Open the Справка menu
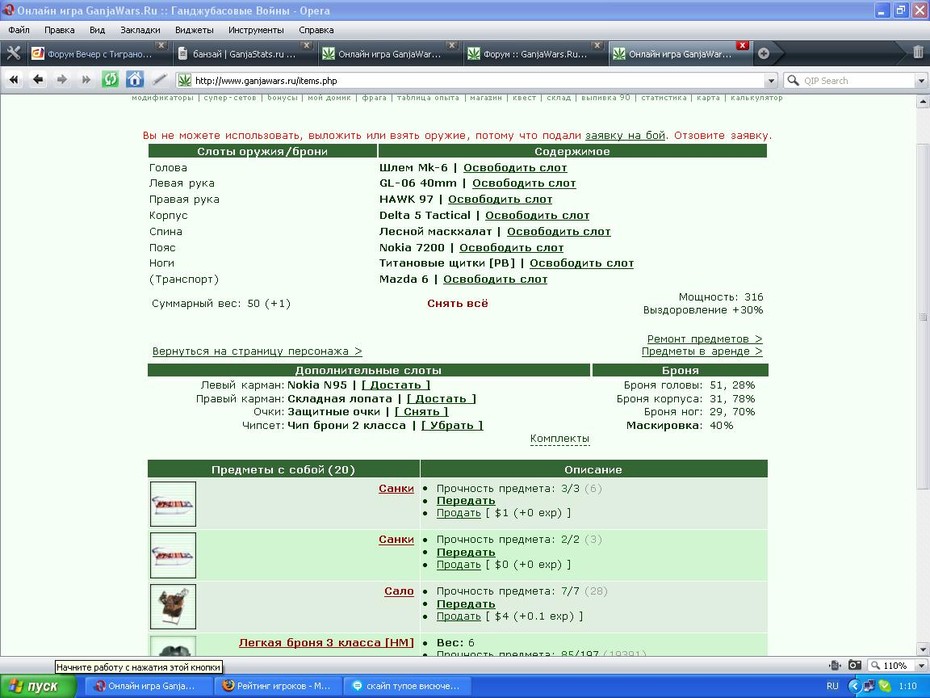 (316, 30)
